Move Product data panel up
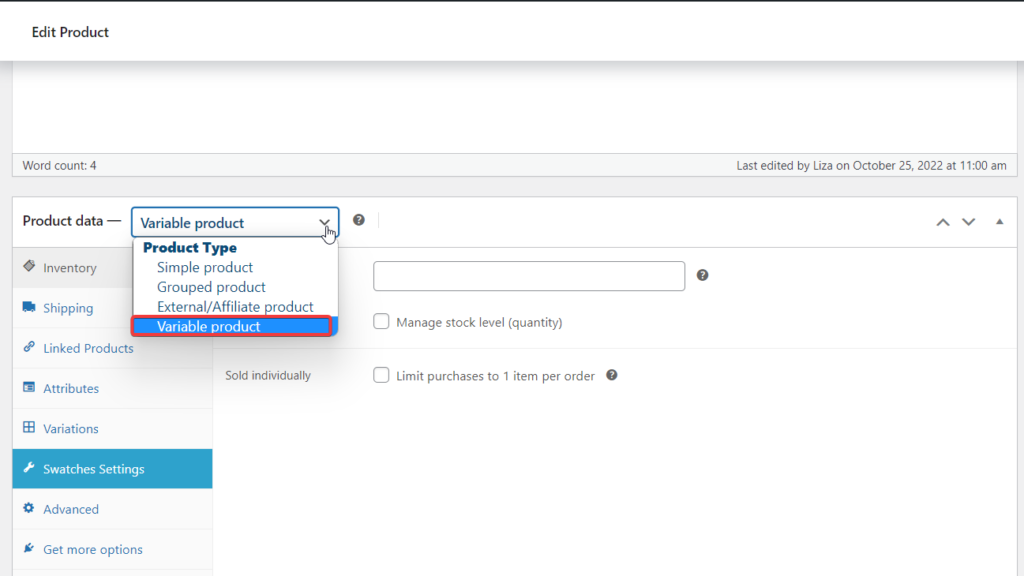 [x=942, y=222]
